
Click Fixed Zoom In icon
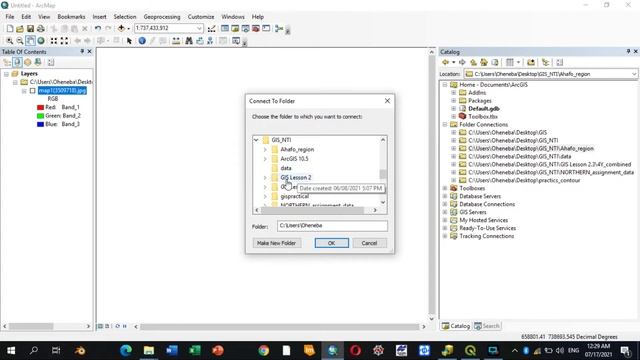(54, 41)
